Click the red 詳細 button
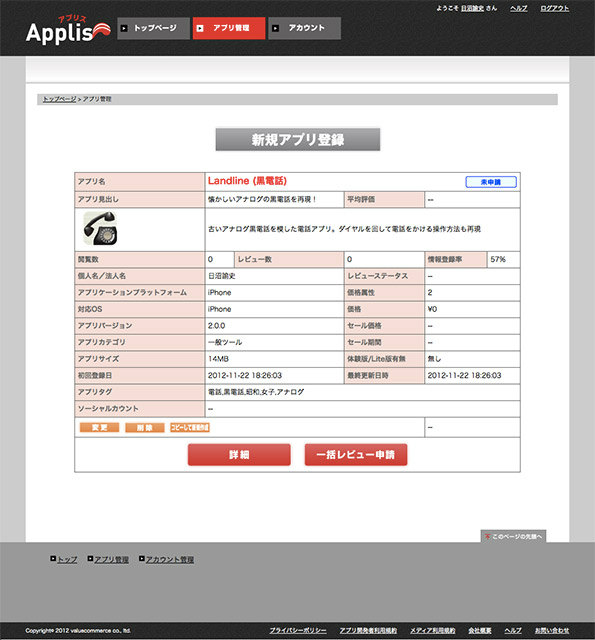 pos(239,455)
